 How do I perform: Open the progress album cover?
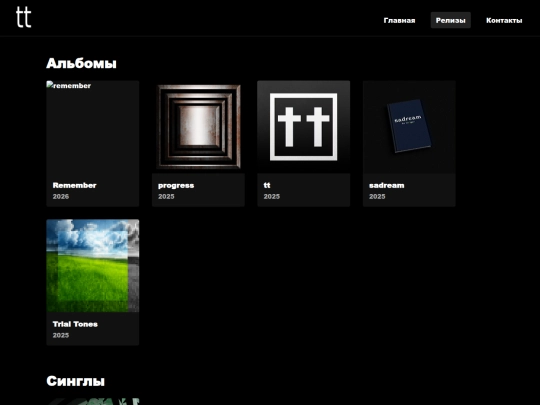[x=198, y=127]
